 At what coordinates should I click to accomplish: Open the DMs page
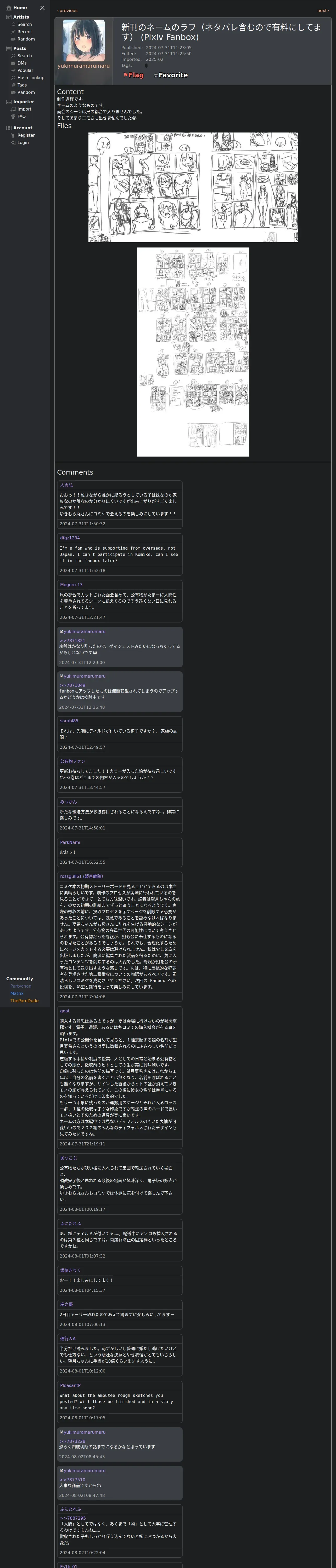click(22, 63)
